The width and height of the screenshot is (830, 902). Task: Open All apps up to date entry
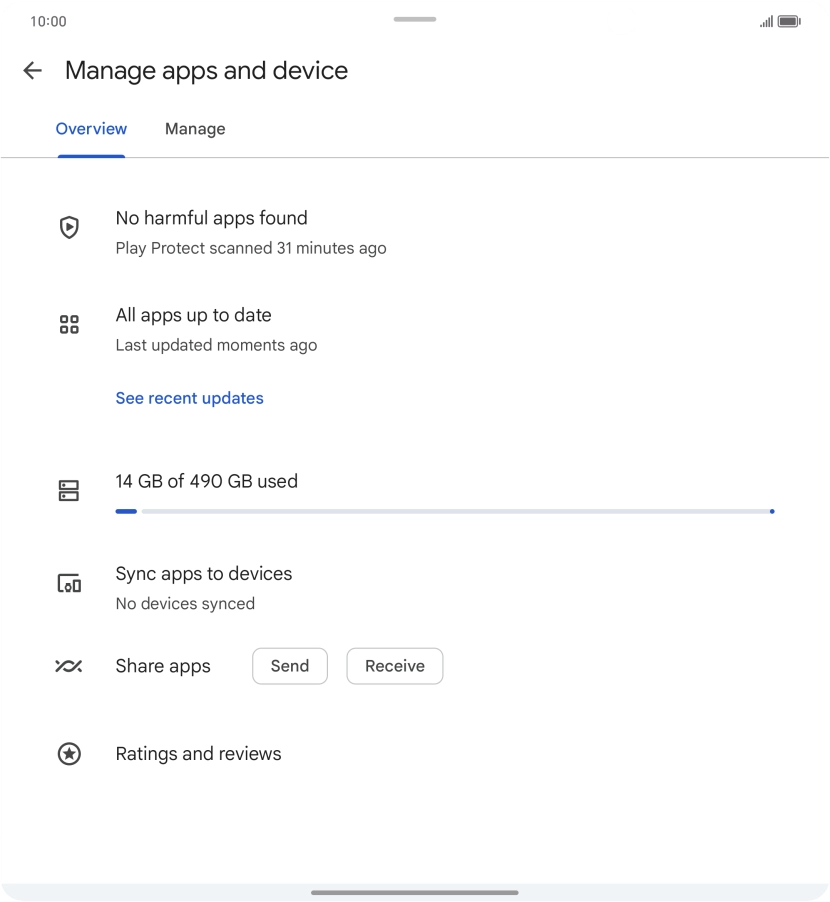pyautogui.click(x=193, y=315)
